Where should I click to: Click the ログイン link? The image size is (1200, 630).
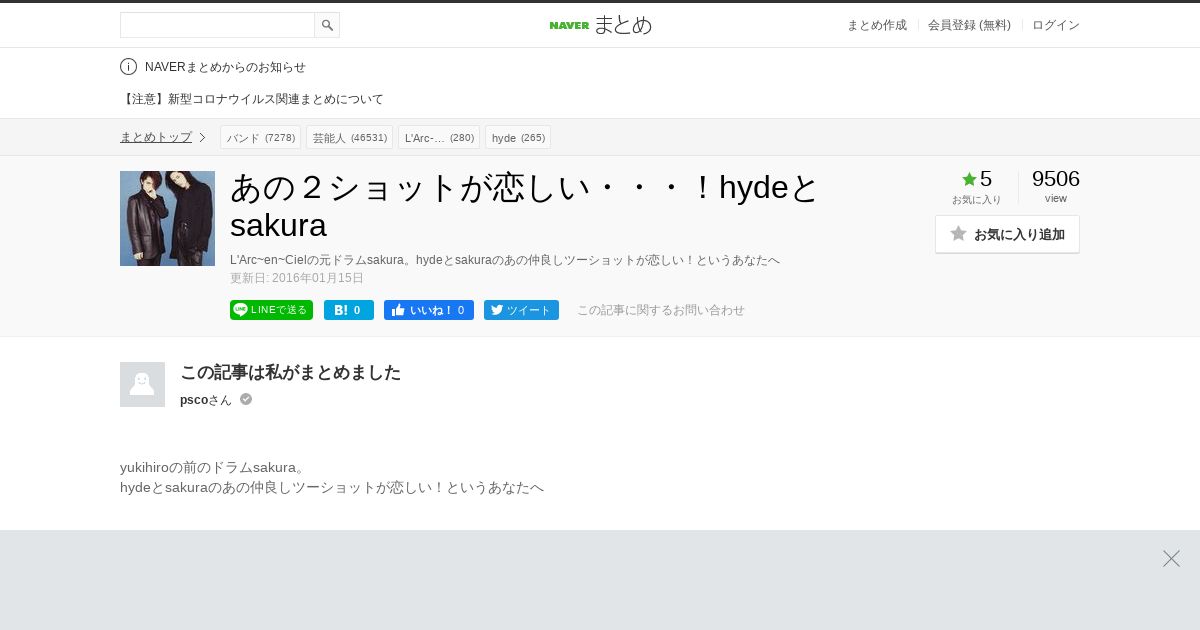[1056, 25]
